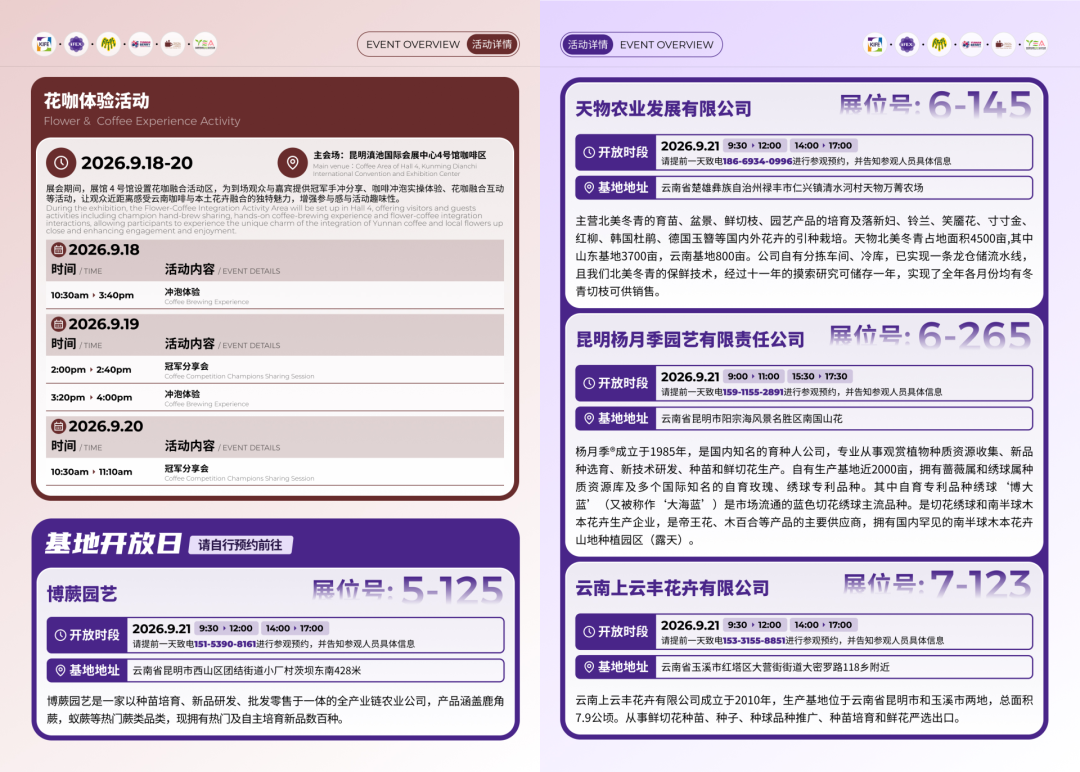Viewport: 1080px width, 772px height.
Task: Select the 活动详情 pill on the left page
Action: pyautogui.click(x=492, y=44)
